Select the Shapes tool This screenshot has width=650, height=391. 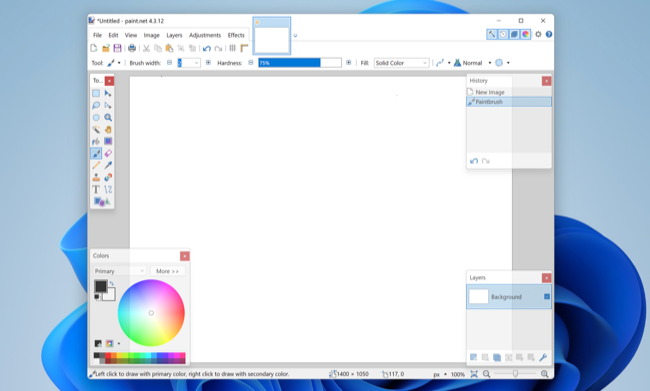click(x=102, y=202)
